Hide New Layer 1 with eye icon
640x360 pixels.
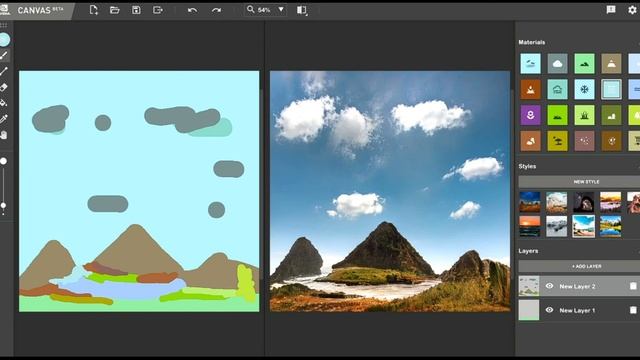[549, 310]
